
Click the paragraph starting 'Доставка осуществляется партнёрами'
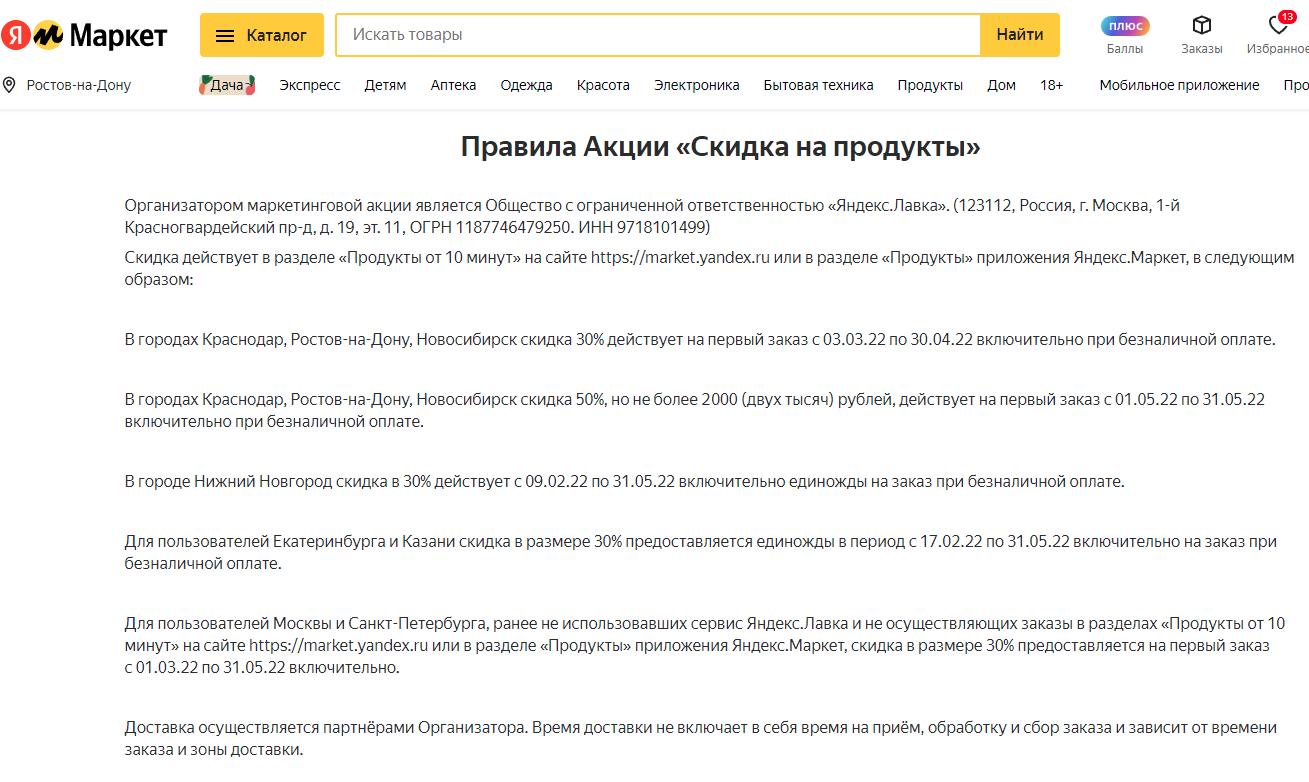[700, 738]
